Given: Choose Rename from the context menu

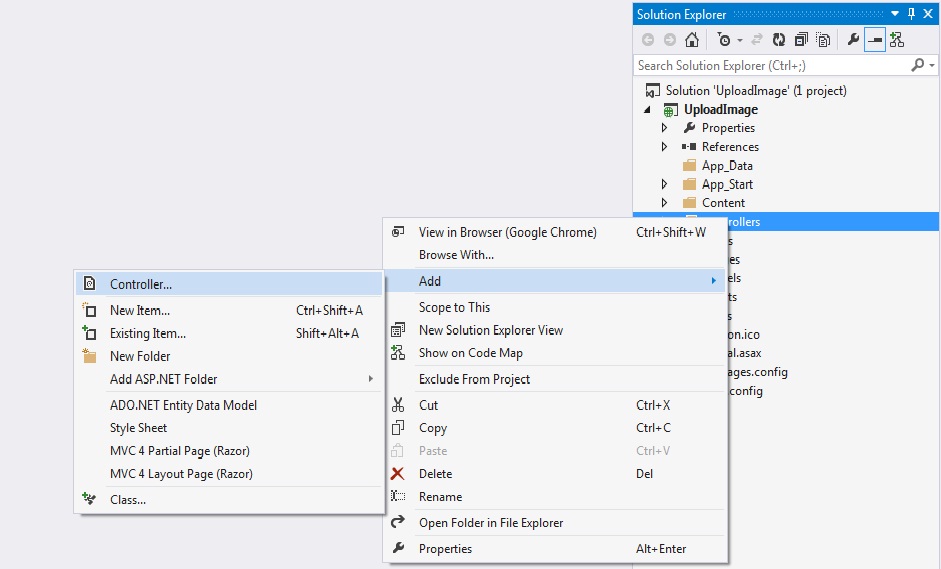Looking at the screenshot, I should (555, 496).
